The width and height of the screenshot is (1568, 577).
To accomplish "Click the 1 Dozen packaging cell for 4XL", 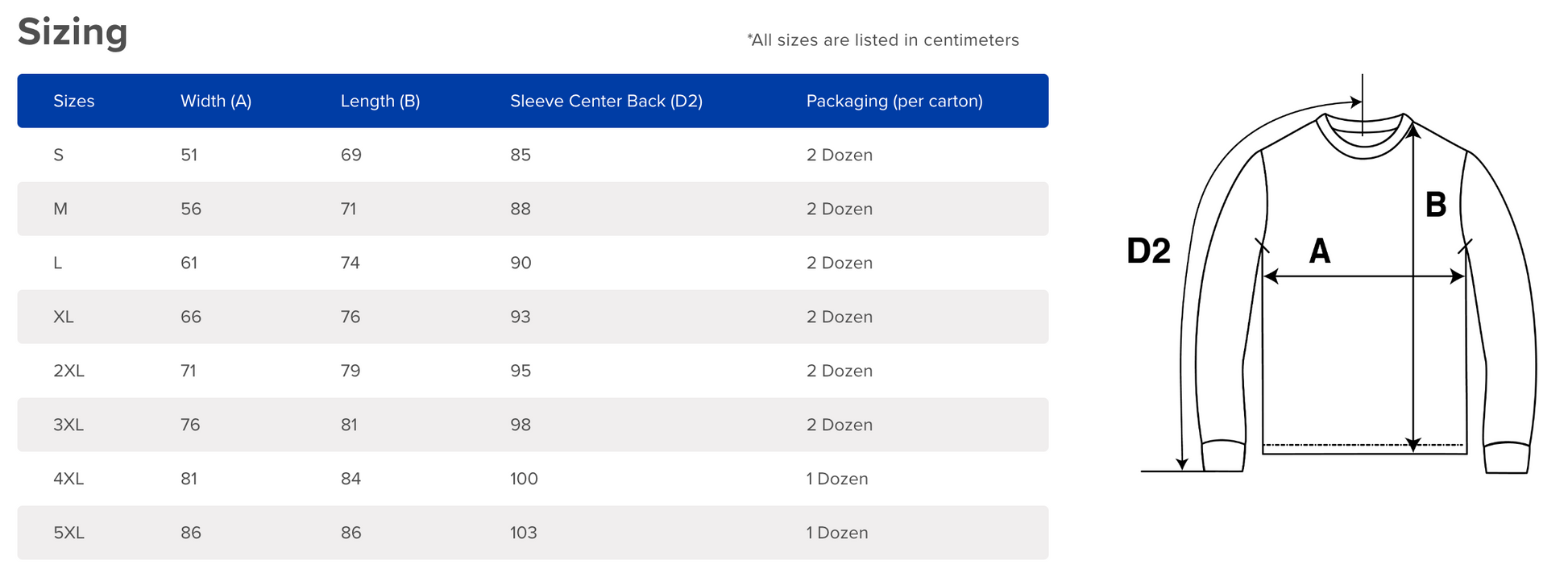I will [837, 479].
